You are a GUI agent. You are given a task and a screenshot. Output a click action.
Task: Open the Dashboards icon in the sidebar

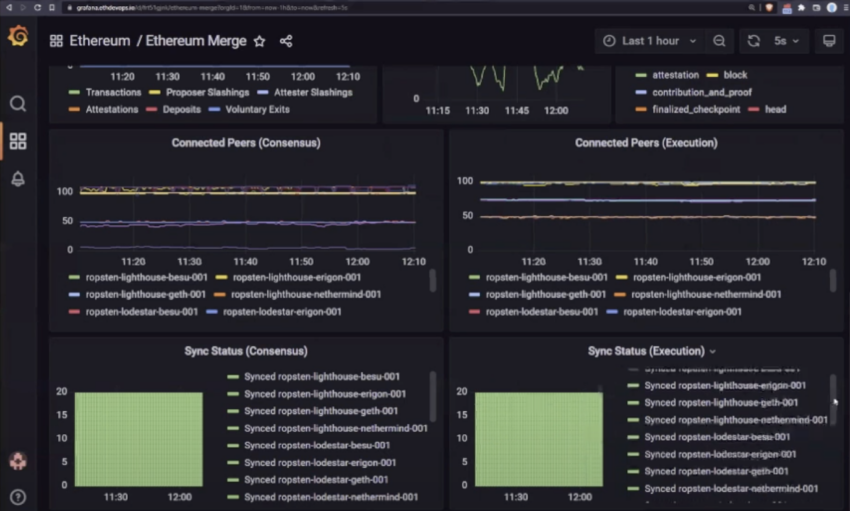click(x=18, y=141)
